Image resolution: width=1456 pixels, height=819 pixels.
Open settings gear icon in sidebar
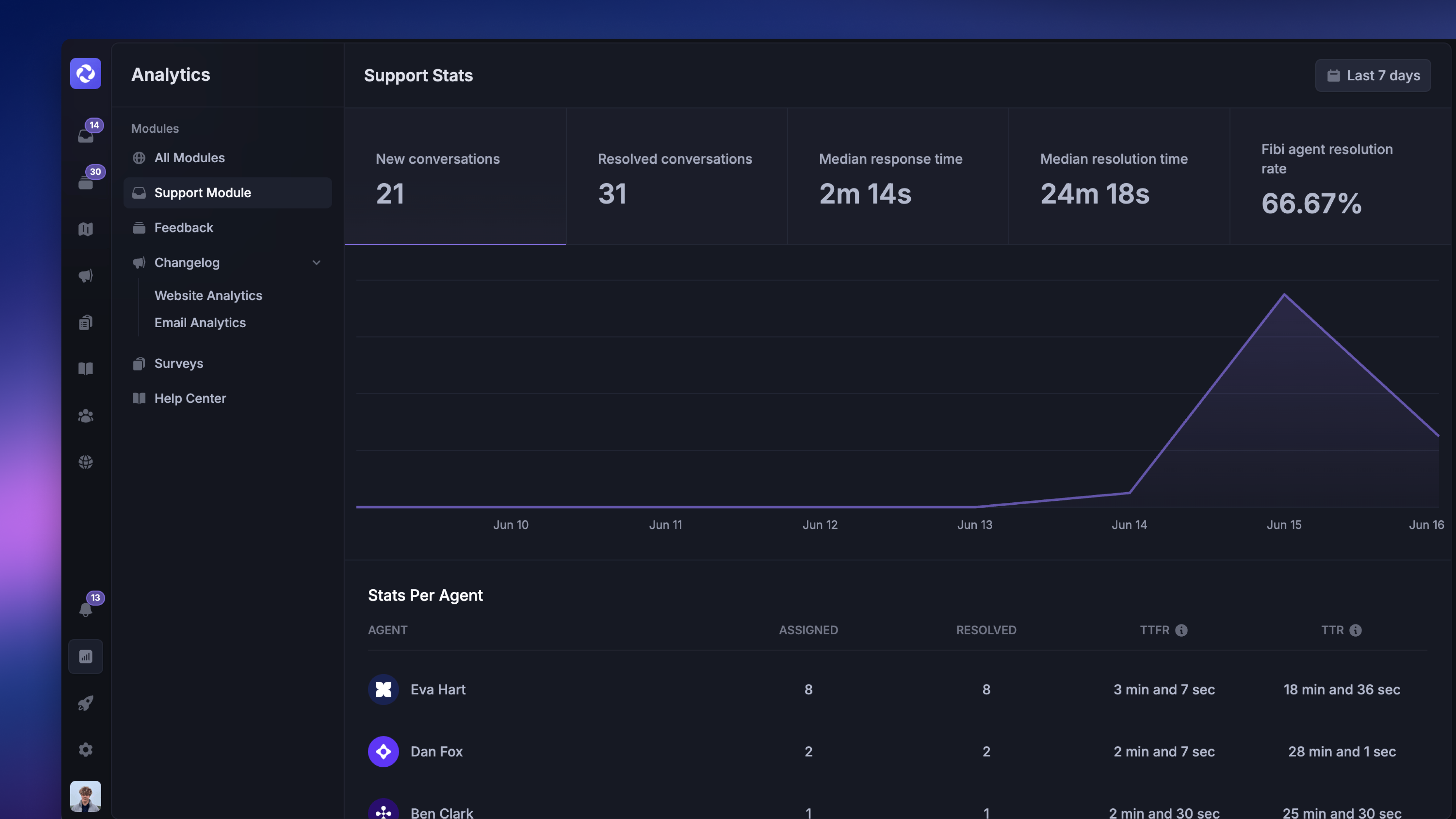pyautogui.click(x=86, y=750)
